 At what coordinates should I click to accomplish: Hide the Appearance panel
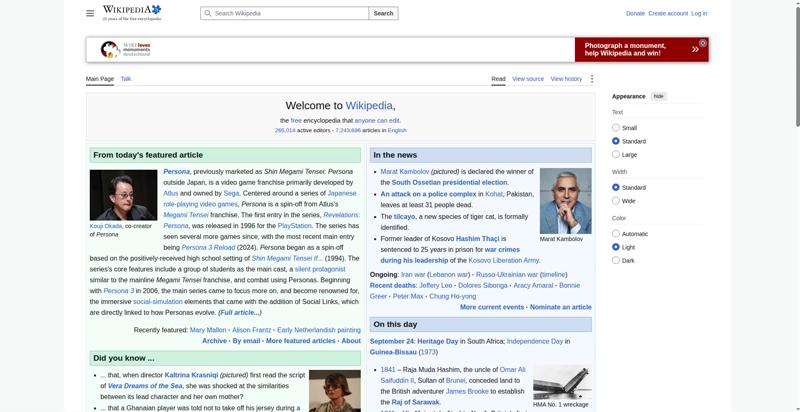659,96
